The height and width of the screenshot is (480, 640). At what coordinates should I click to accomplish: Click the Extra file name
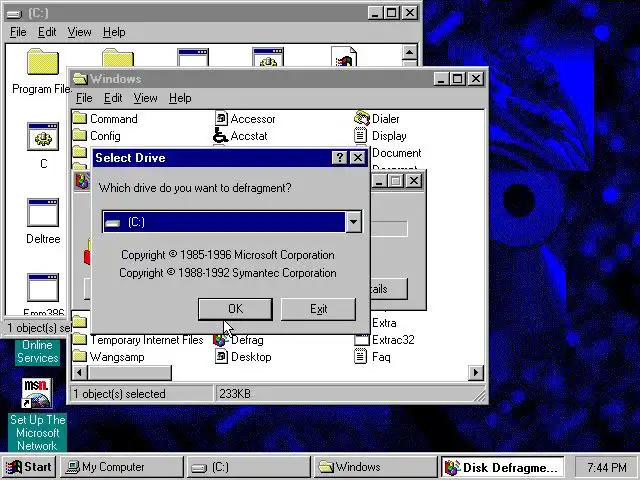pyautogui.click(x=384, y=323)
